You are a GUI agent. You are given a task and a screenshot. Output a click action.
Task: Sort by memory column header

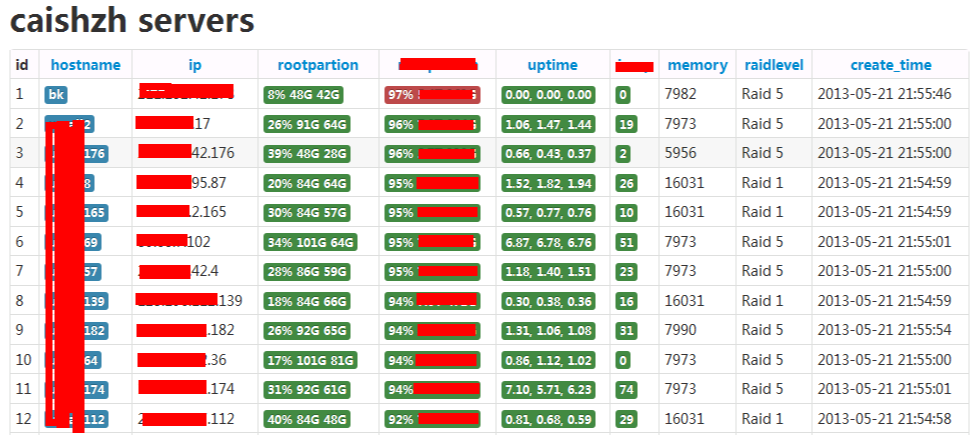pyautogui.click(x=698, y=65)
